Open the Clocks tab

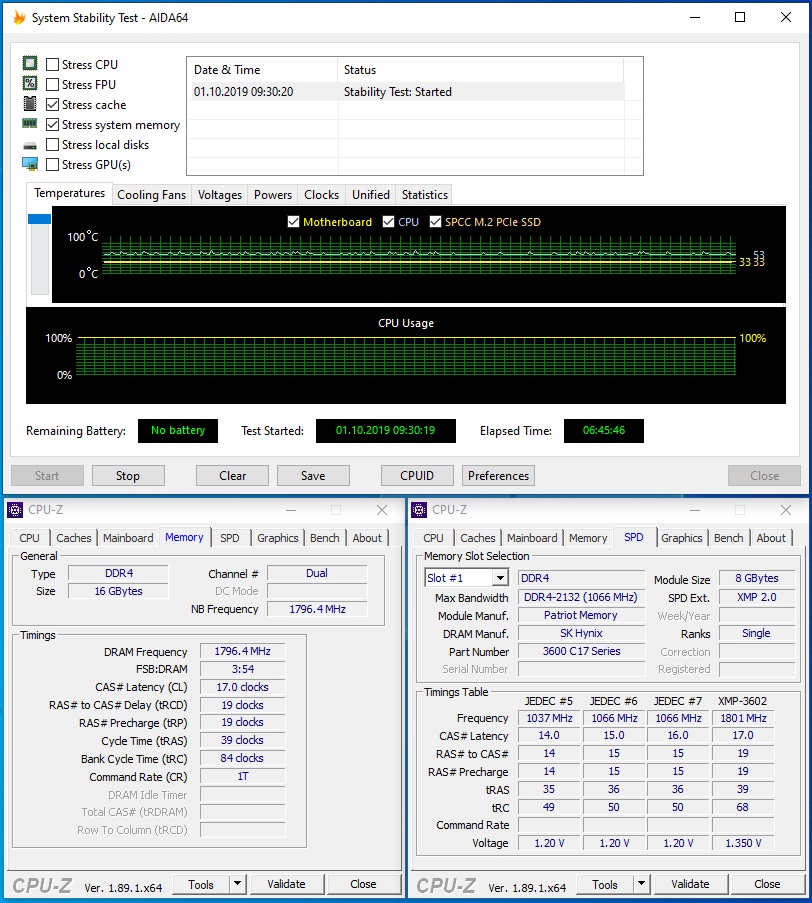click(321, 195)
